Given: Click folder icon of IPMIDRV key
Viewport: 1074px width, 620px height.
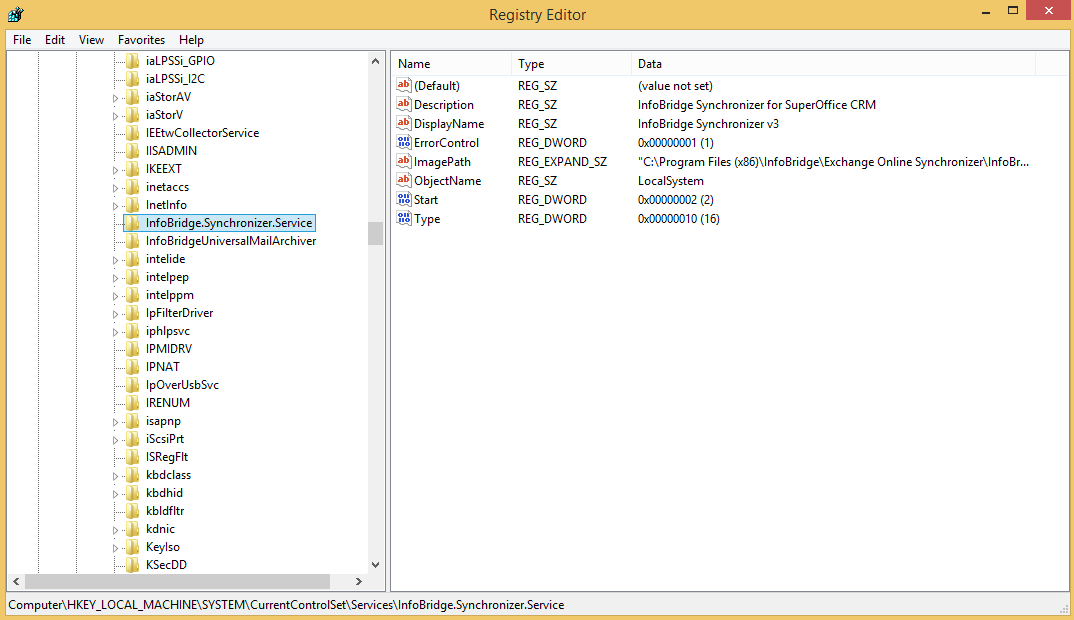Looking at the screenshot, I should (133, 349).
